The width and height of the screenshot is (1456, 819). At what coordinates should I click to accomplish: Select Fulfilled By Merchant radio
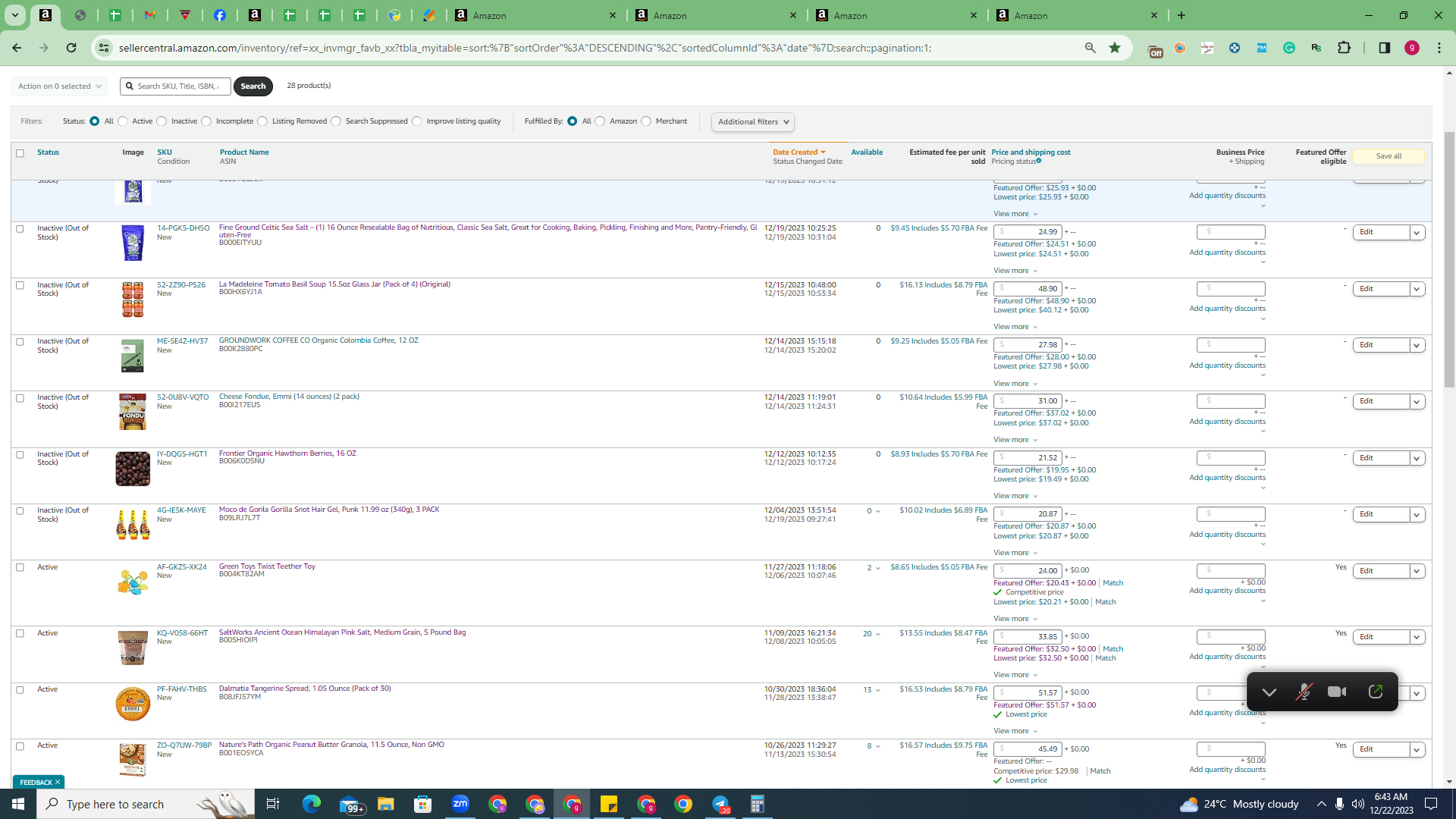[x=646, y=121]
